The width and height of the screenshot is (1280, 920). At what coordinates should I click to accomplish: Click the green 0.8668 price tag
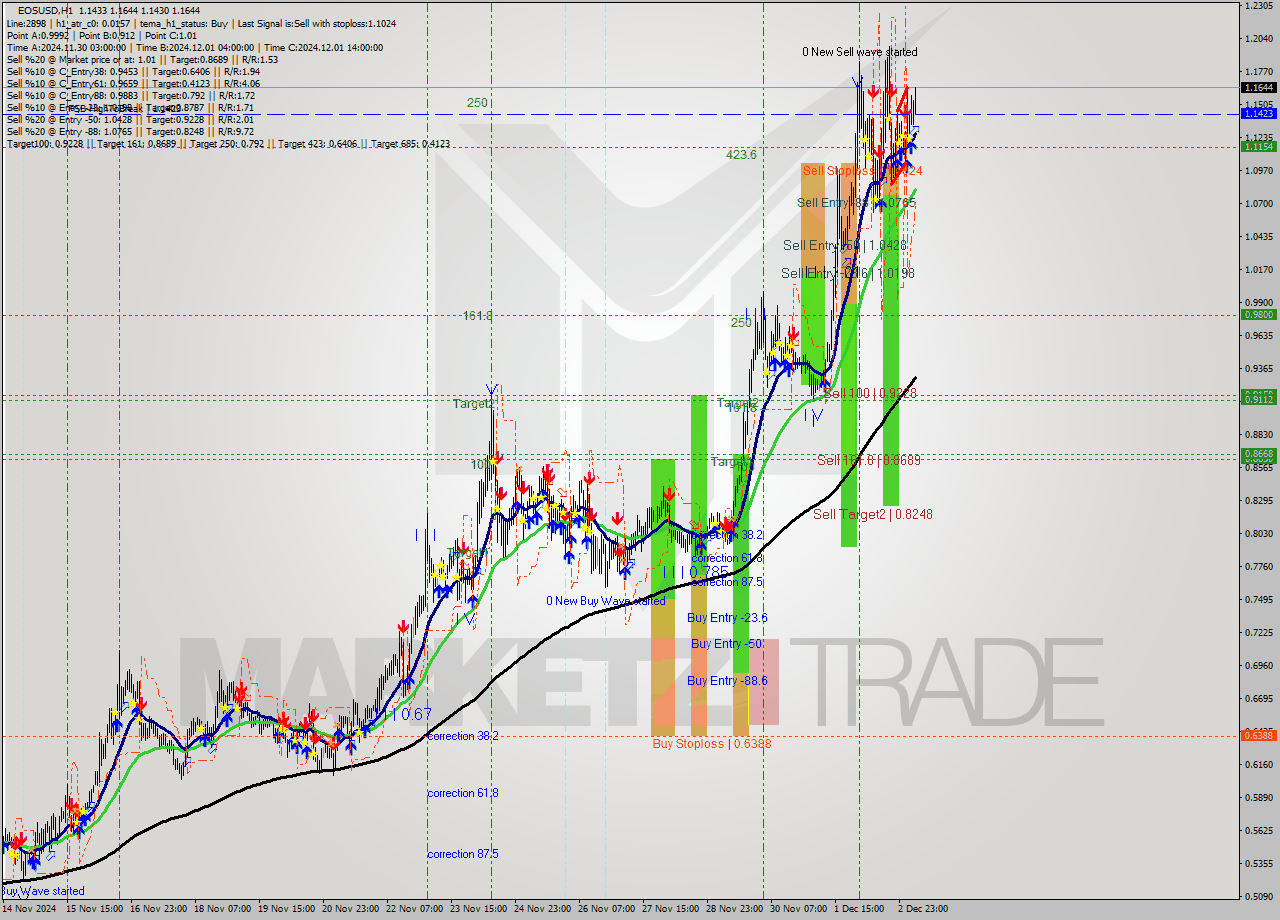click(x=1258, y=454)
